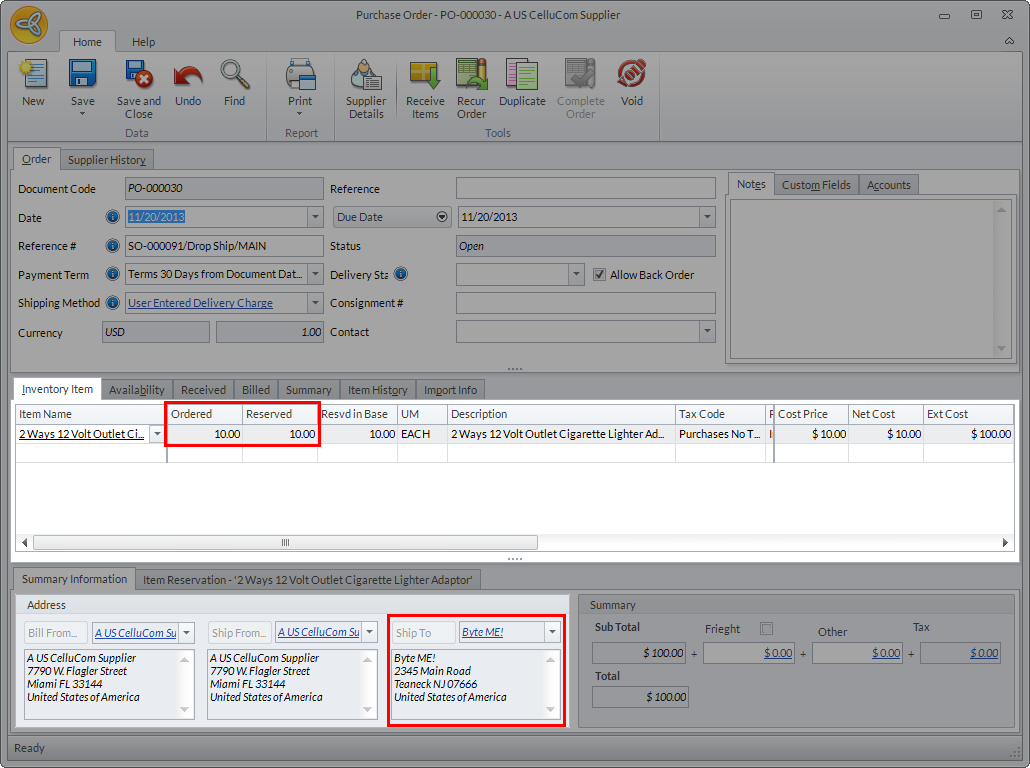Viewport: 1030px width, 768px height.
Task: Expand the Contact dropdown
Action: 706,332
